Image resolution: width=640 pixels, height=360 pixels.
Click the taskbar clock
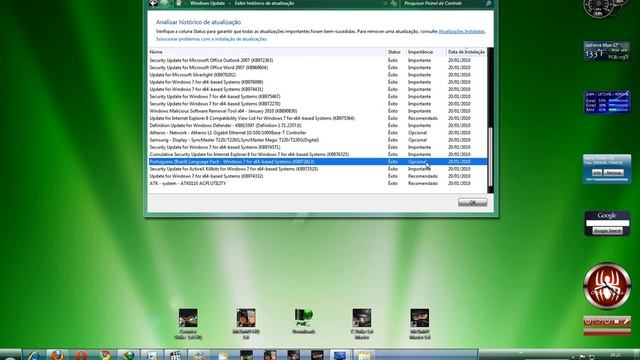click(x=615, y=355)
